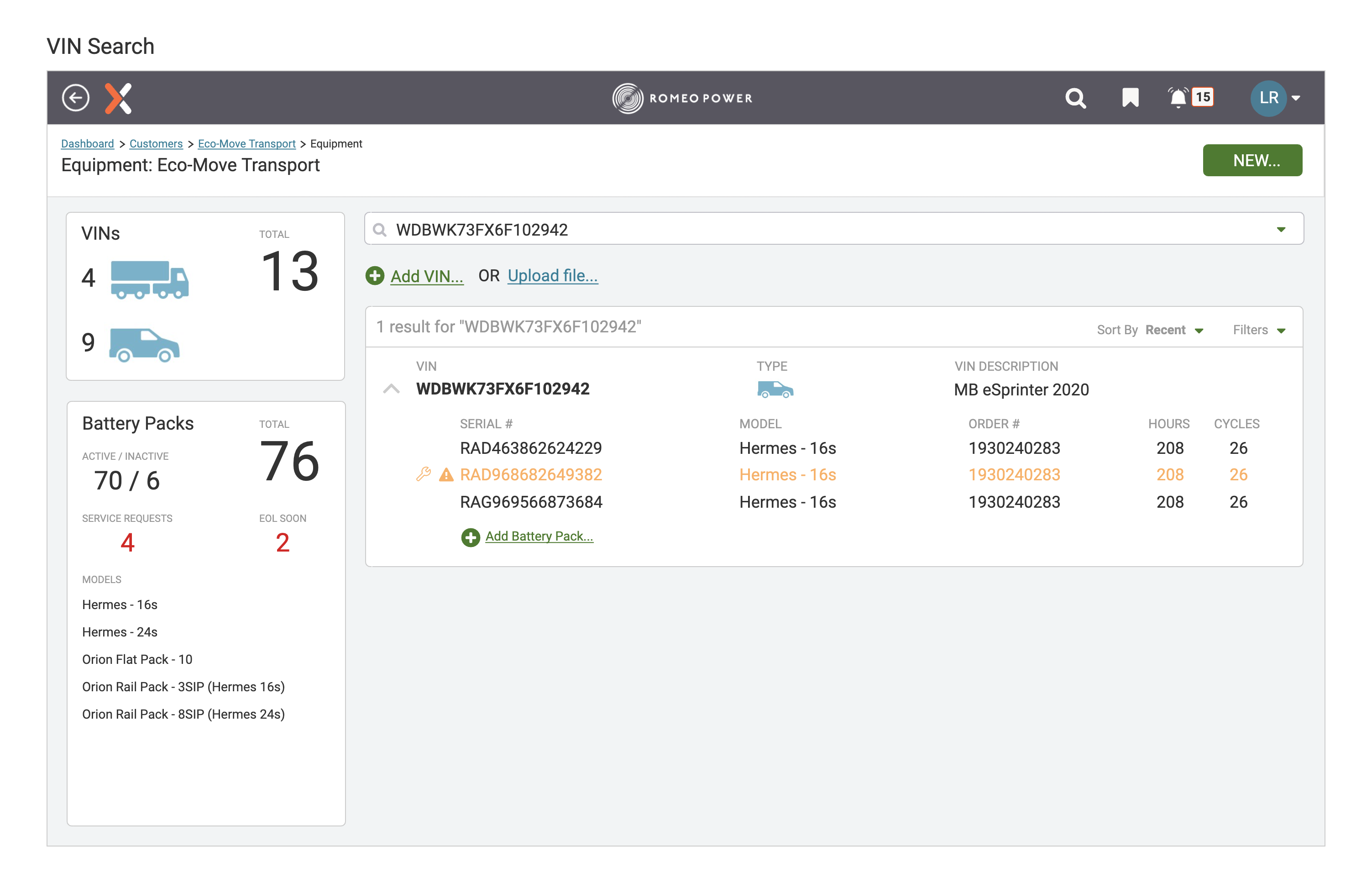The width and height of the screenshot is (1372, 894).
Task: Open search with the magnifier icon
Action: tap(1075, 98)
